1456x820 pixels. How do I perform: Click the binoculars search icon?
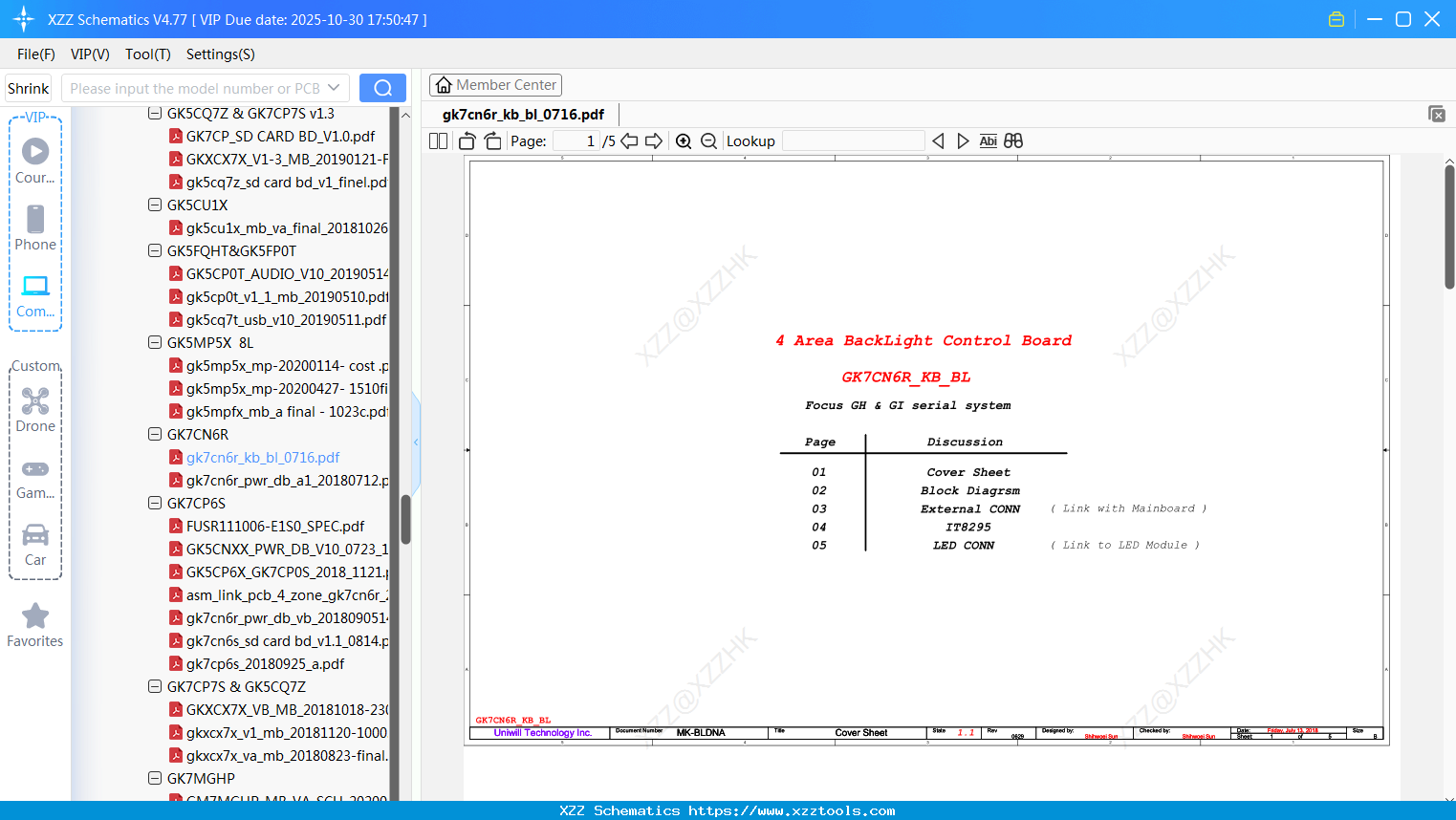click(1013, 140)
